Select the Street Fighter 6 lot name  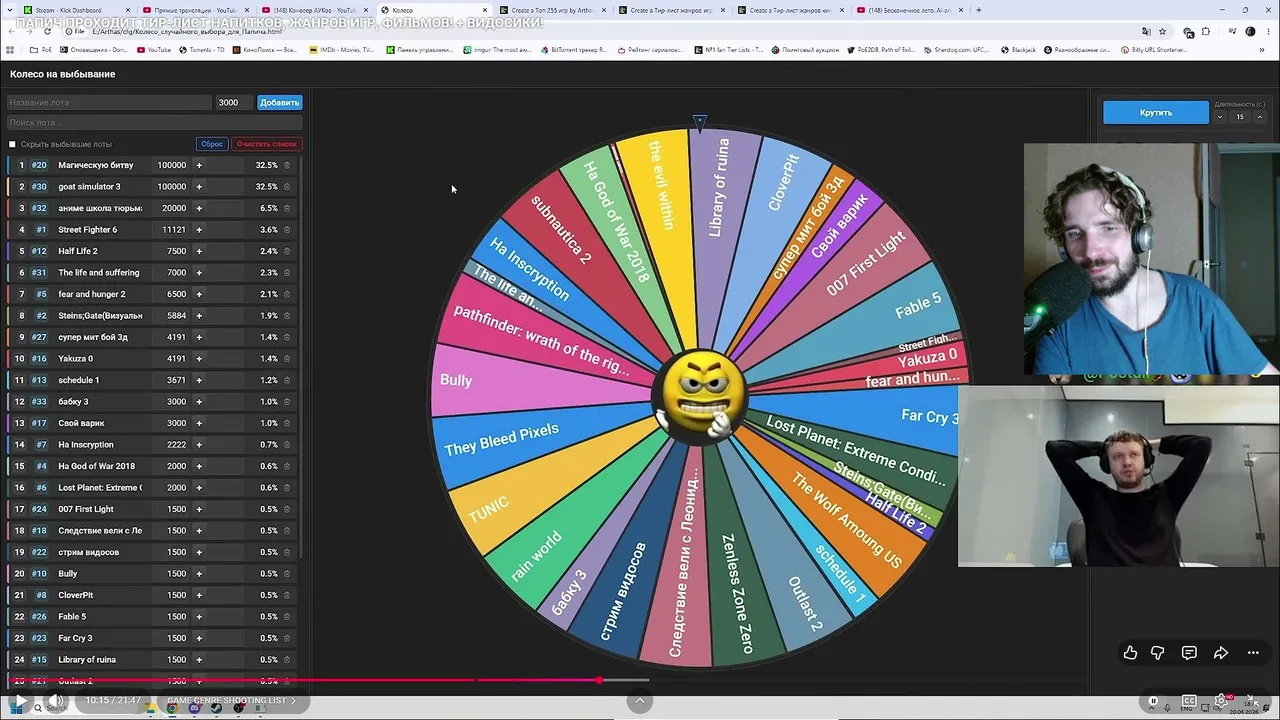pos(87,230)
